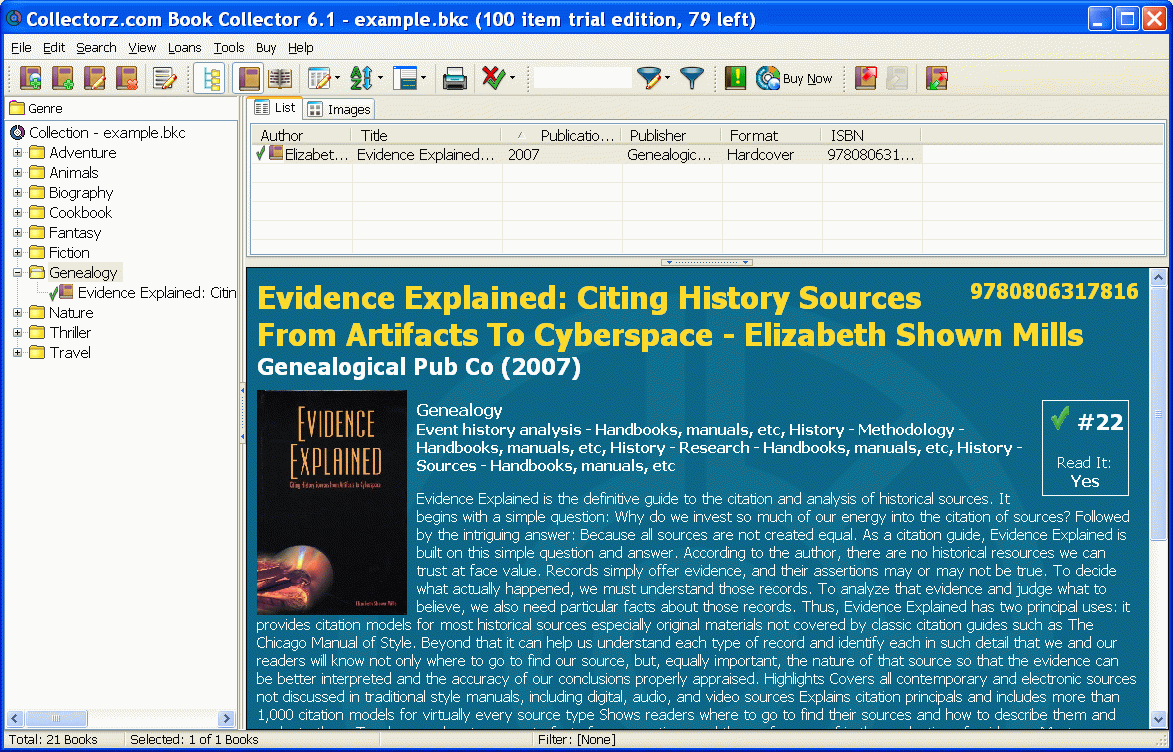This screenshot has height=752, width=1173.
Task: Sort by the ISBN column header
Action: pos(872,135)
